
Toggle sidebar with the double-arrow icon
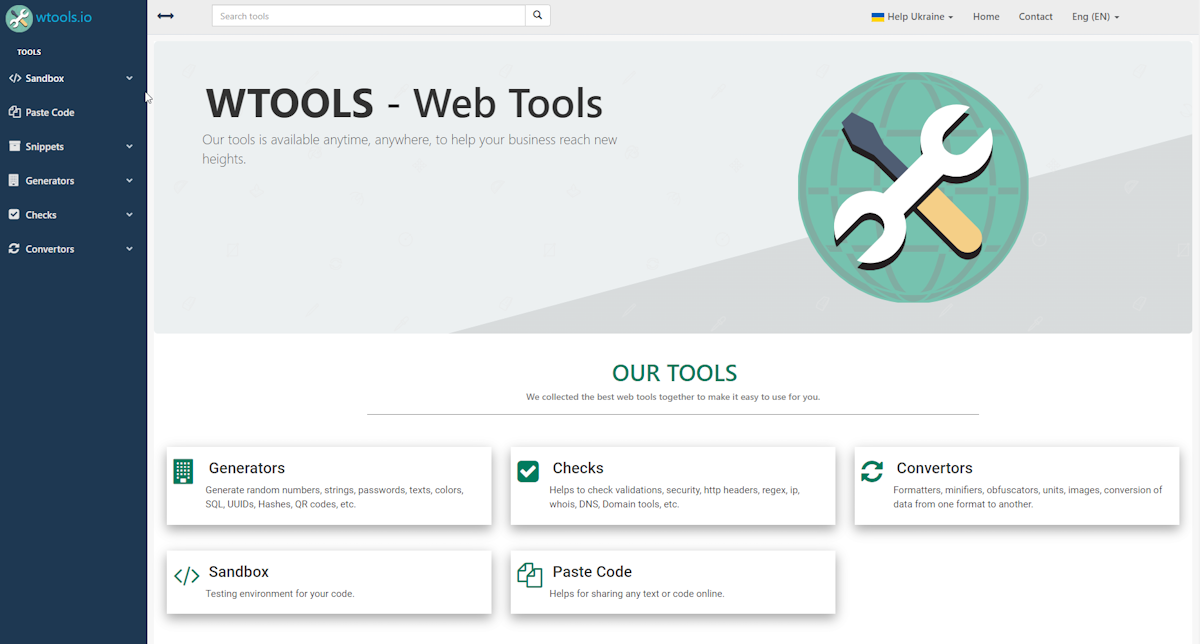(166, 16)
